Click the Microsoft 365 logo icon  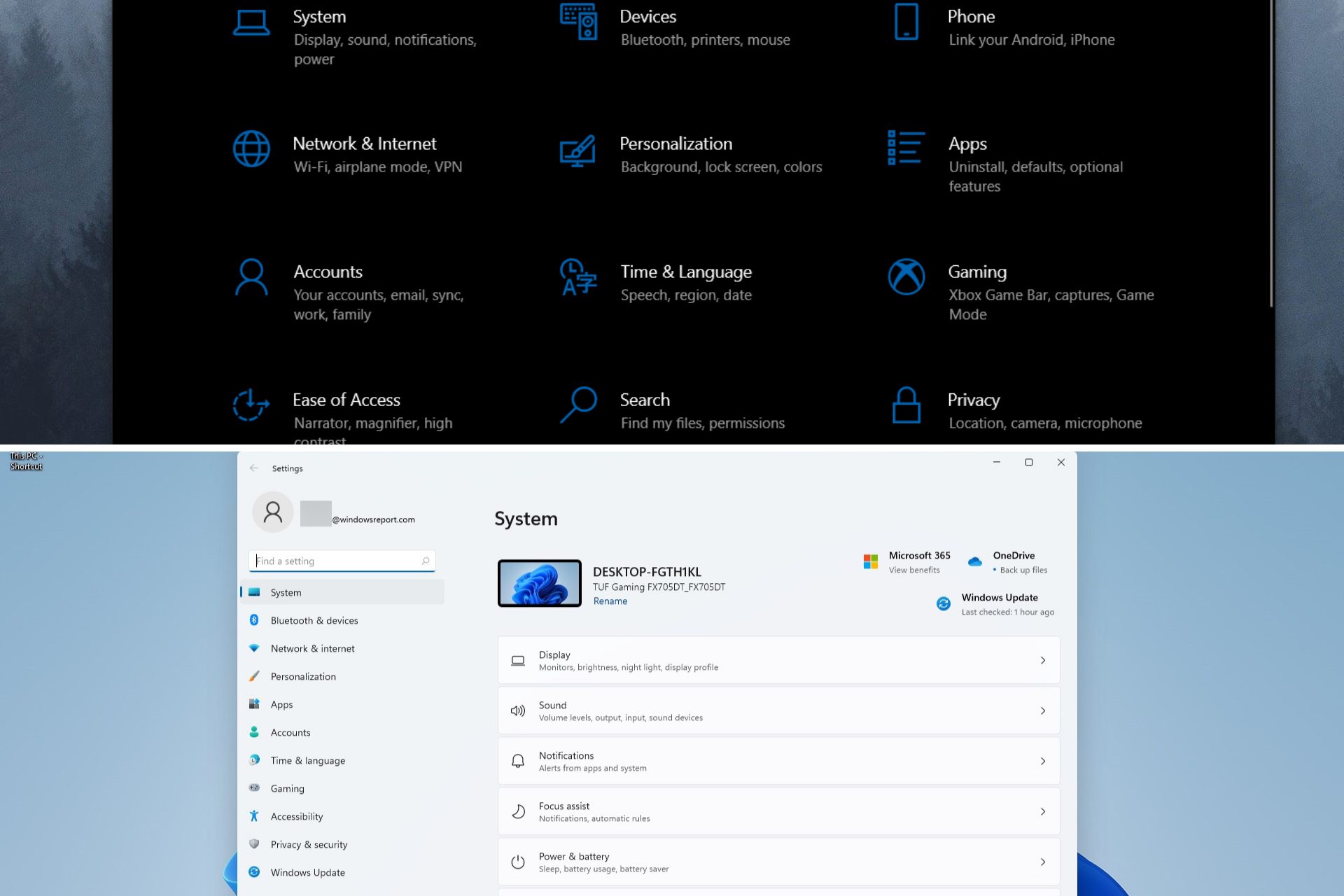(871, 561)
